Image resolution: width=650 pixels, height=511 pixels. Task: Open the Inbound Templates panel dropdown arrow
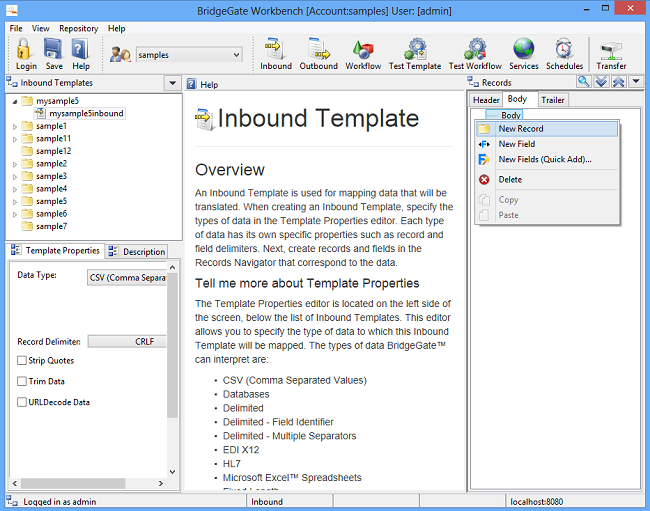coord(172,83)
